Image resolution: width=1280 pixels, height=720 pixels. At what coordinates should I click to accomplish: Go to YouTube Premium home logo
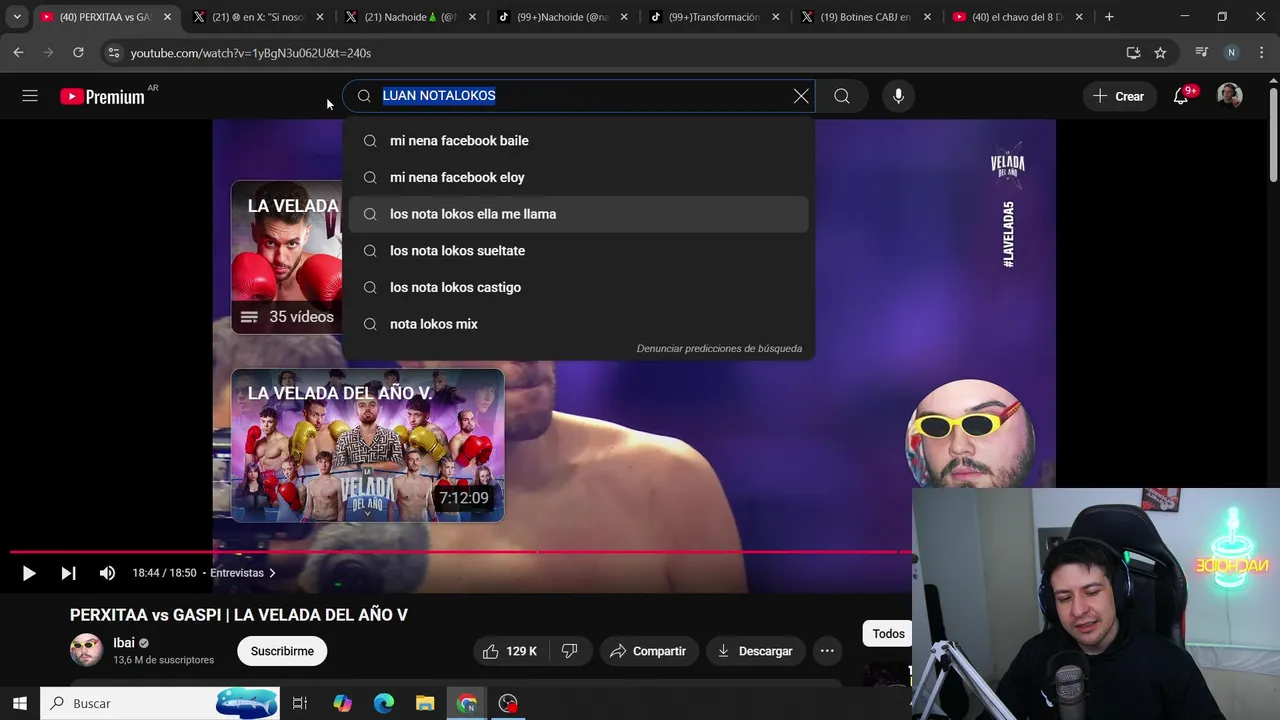pyautogui.click(x=102, y=96)
